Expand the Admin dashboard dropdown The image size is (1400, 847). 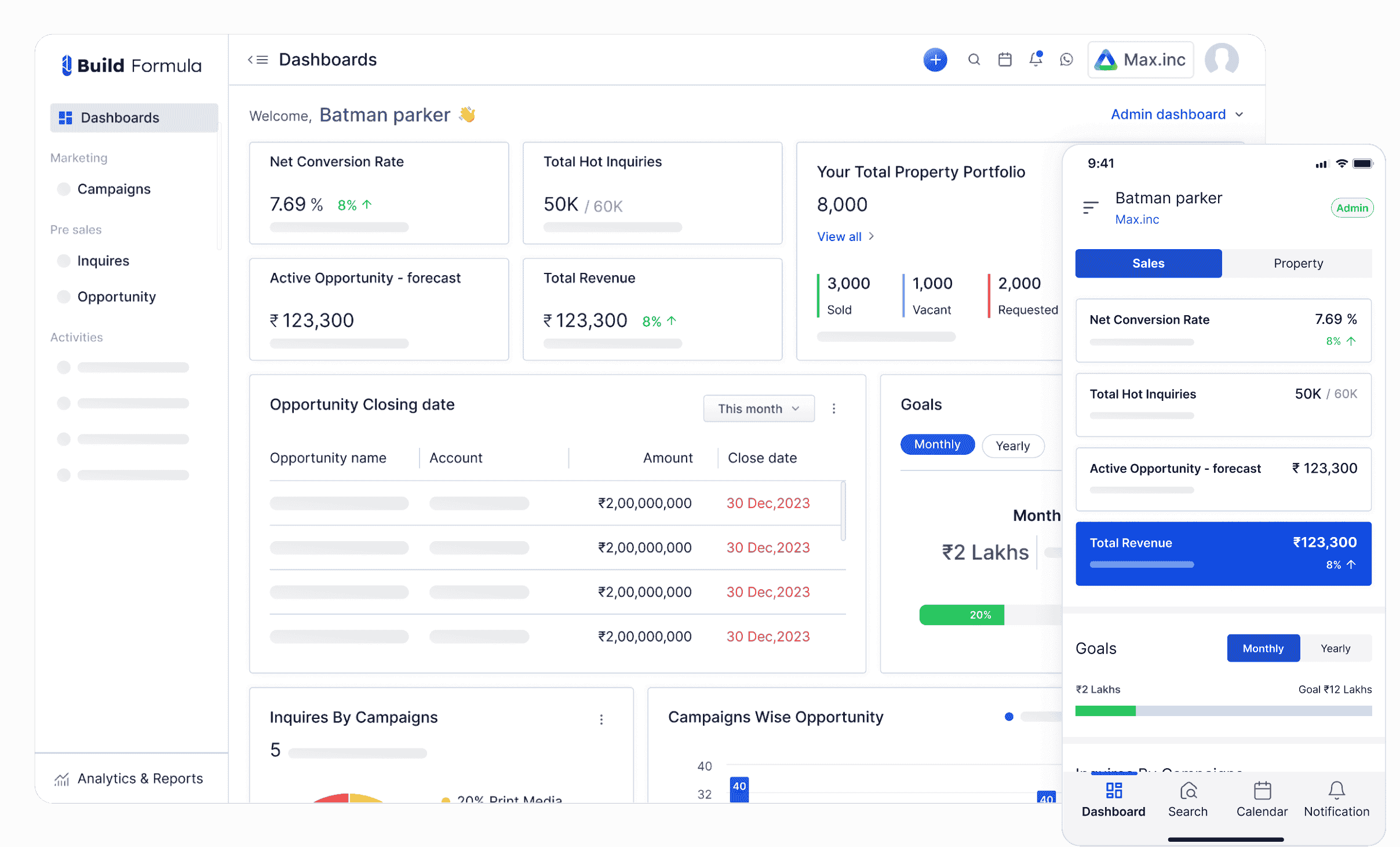[1176, 115]
